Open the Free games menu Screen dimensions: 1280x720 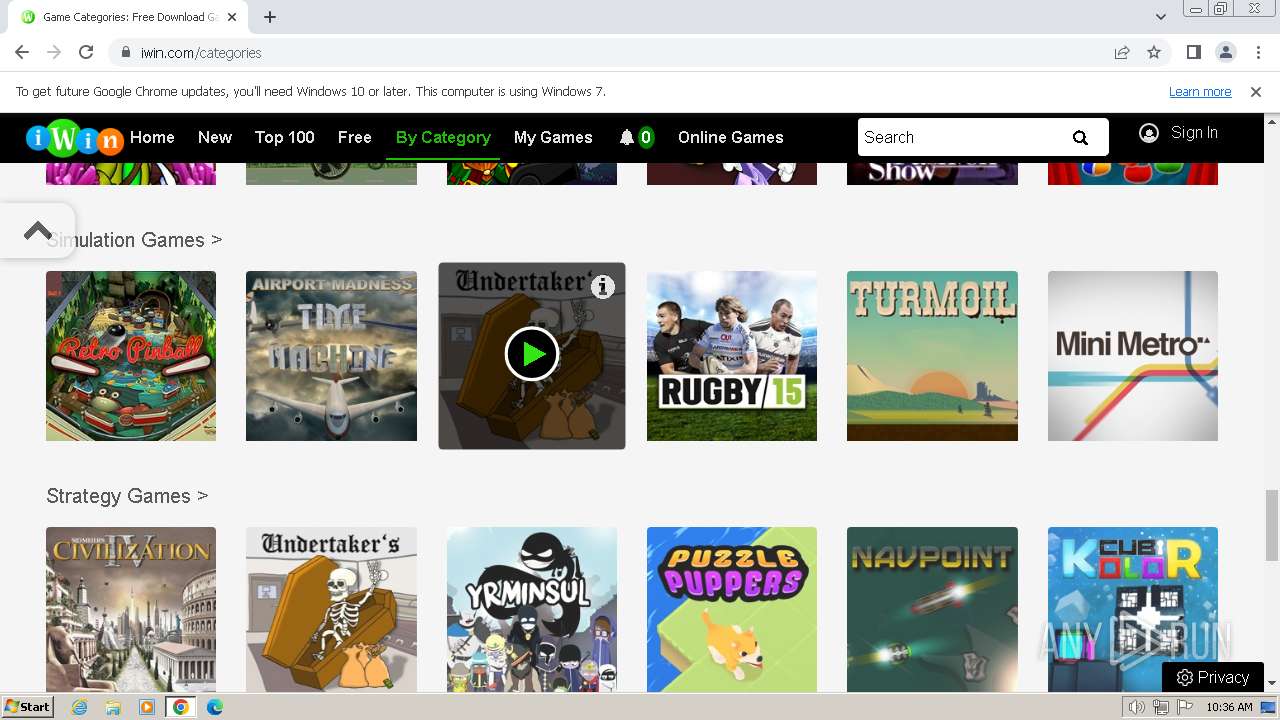(x=355, y=138)
